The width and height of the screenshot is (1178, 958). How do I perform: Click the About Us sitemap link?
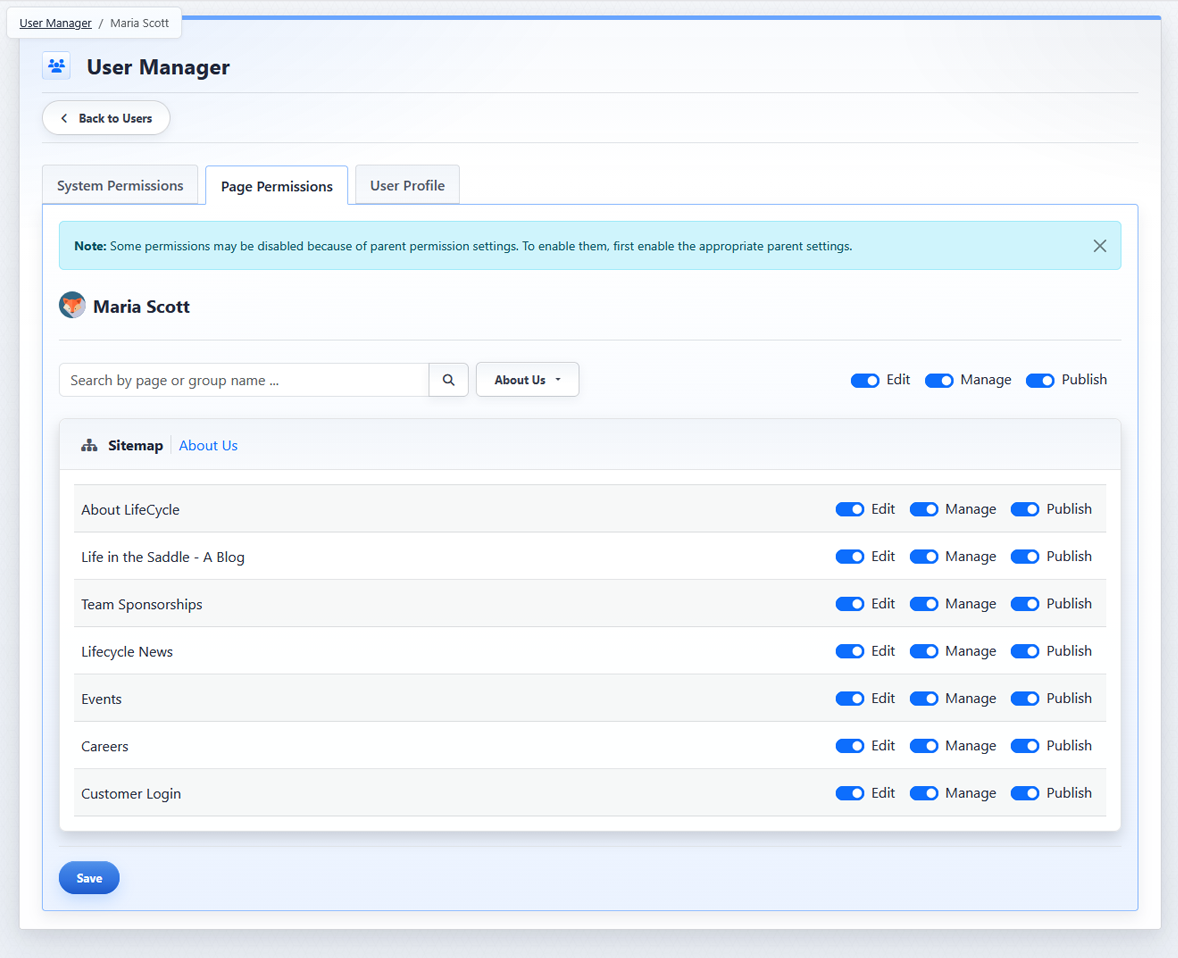tap(208, 446)
